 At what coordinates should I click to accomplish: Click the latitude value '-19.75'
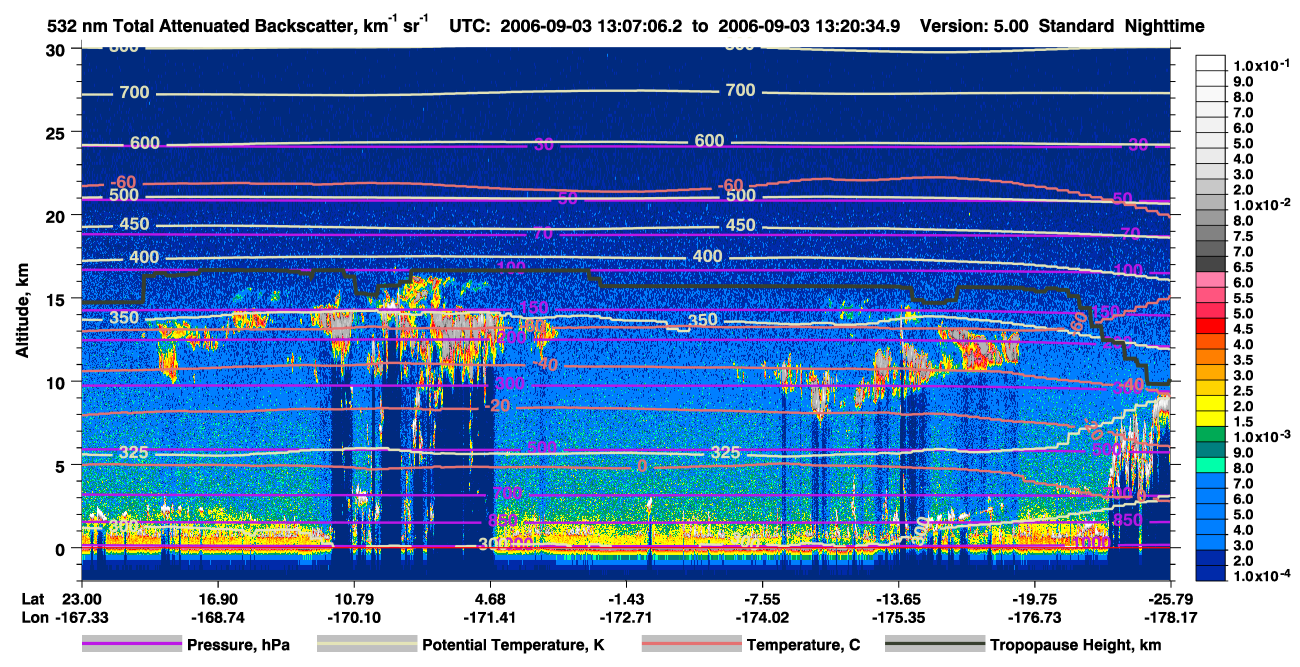[x=1035, y=598]
